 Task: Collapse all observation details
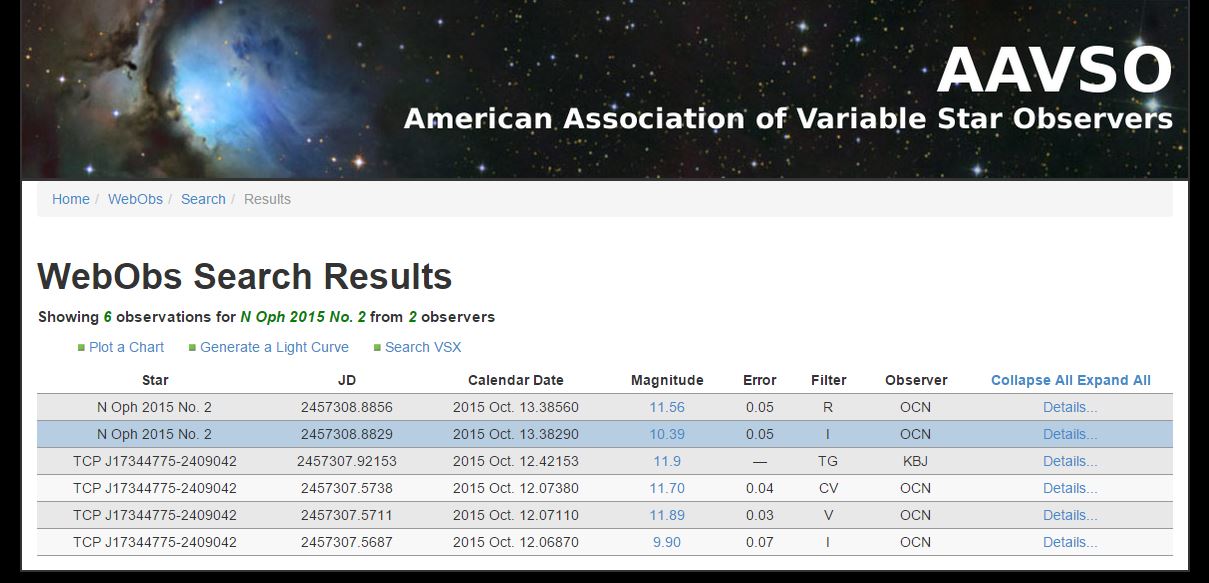tap(1034, 380)
